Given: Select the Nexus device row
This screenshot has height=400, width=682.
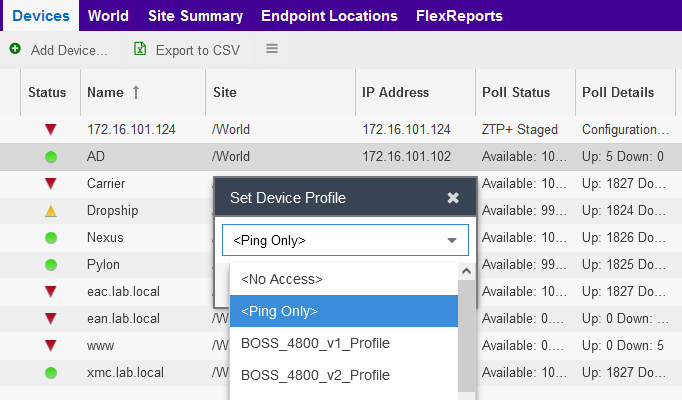Looking at the screenshot, I should coord(105,238).
